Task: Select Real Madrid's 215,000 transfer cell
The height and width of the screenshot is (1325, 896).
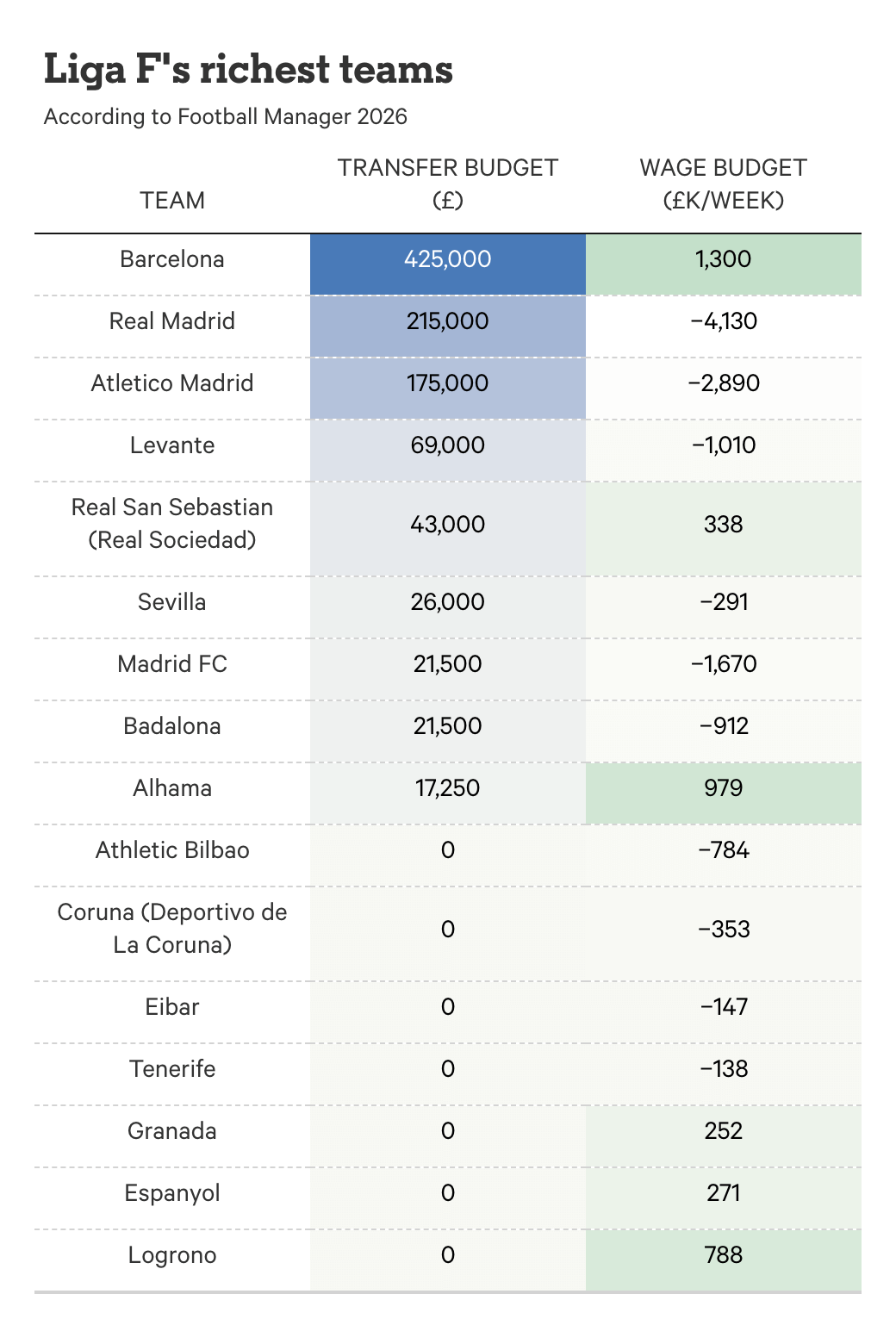Action: [x=447, y=321]
